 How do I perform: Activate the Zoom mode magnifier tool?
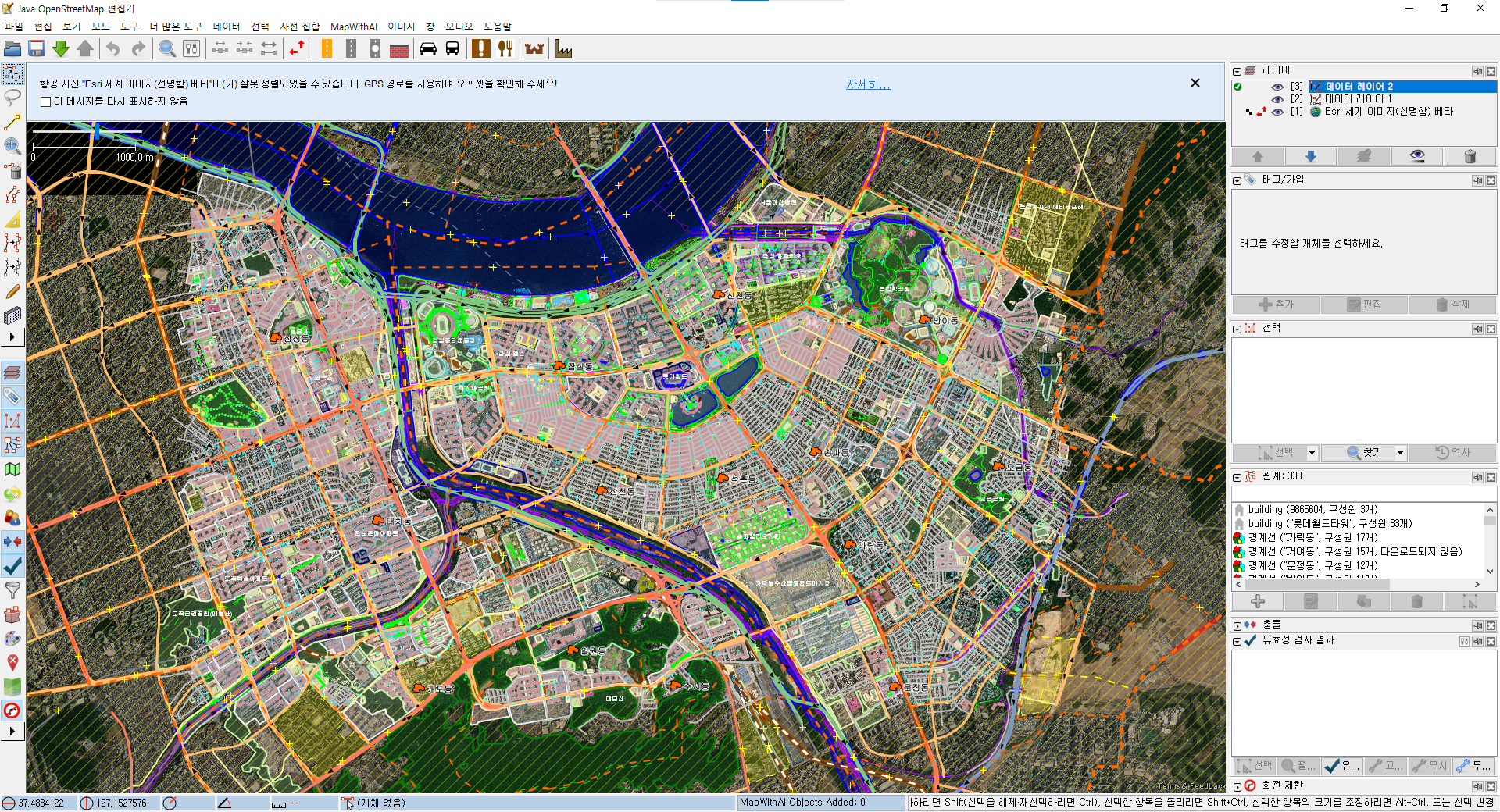12,146
